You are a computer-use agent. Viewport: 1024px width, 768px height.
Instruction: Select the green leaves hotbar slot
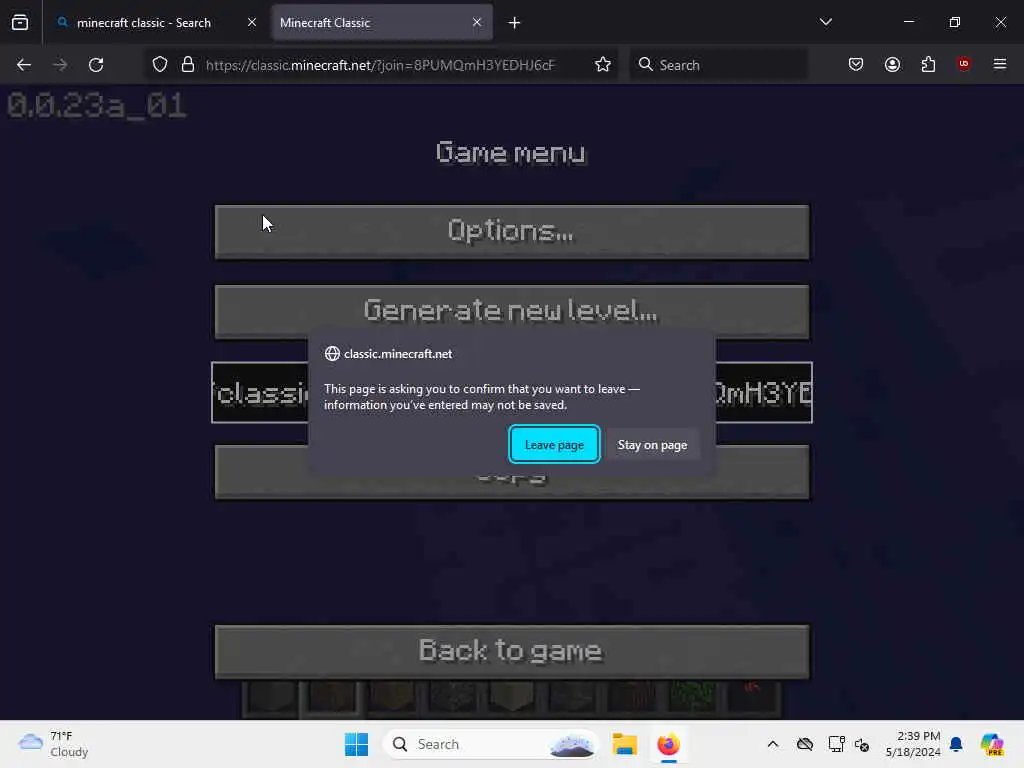692,697
